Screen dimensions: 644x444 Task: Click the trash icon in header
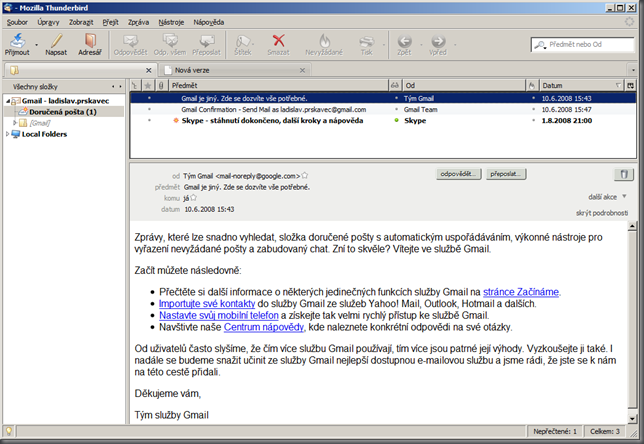(x=624, y=174)
